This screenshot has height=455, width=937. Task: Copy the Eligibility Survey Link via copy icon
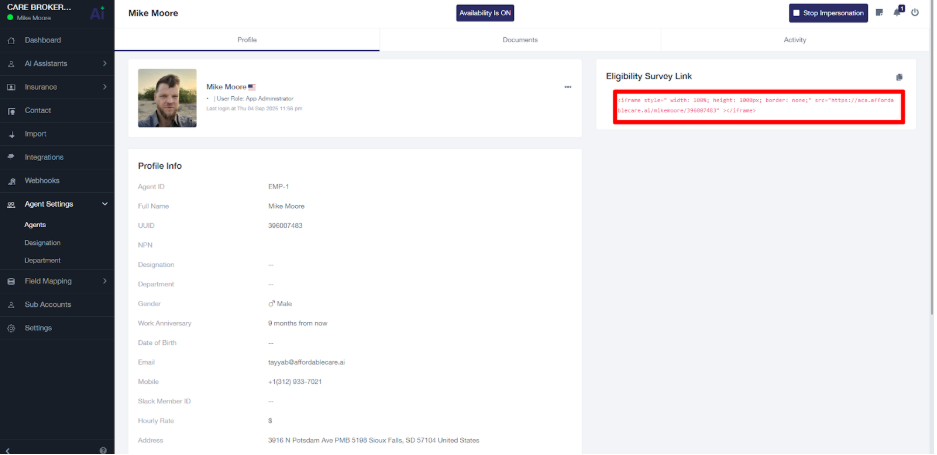(x=899, y=77)
